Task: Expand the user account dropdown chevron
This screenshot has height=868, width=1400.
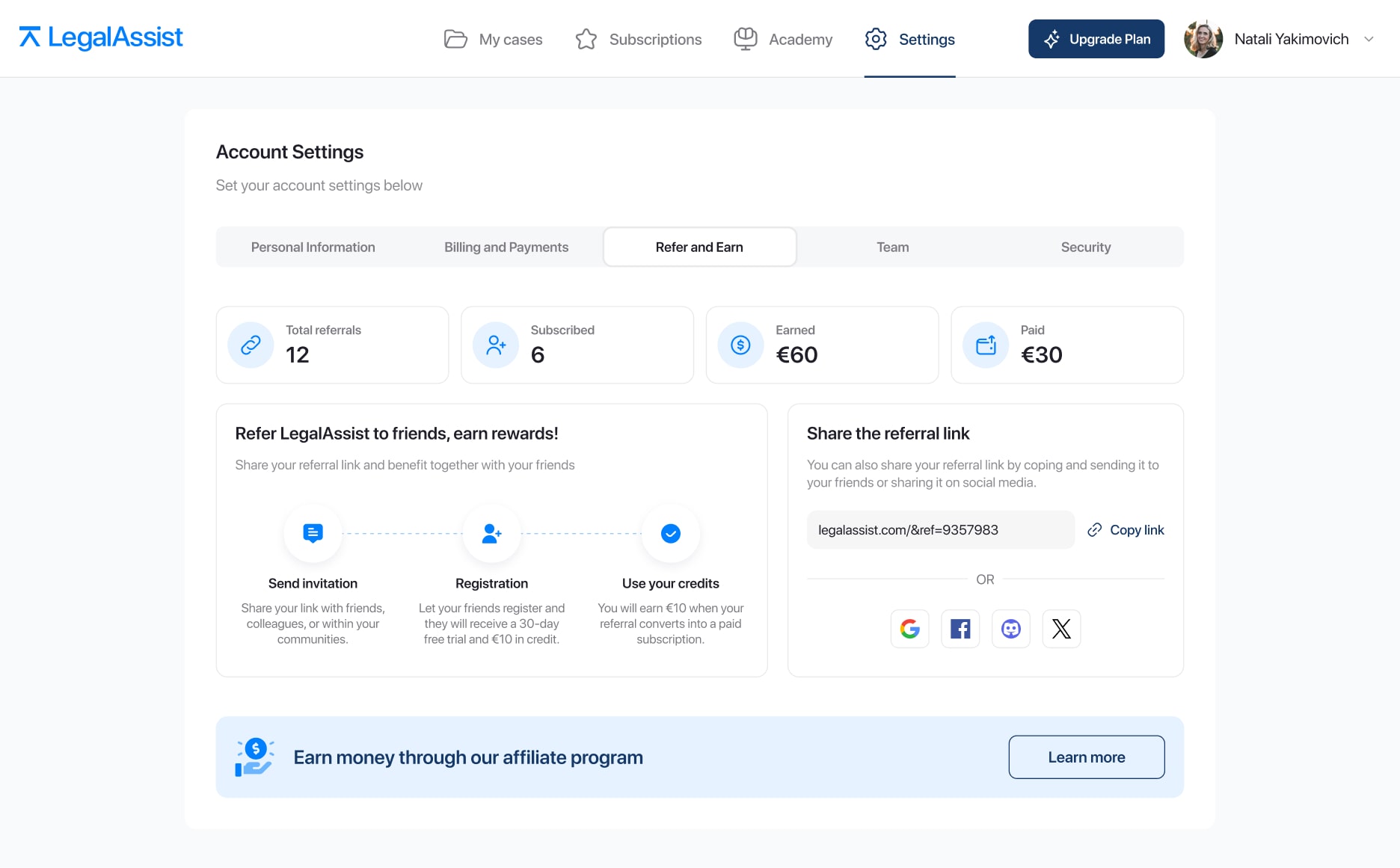Action: [x=1369, y=39]
